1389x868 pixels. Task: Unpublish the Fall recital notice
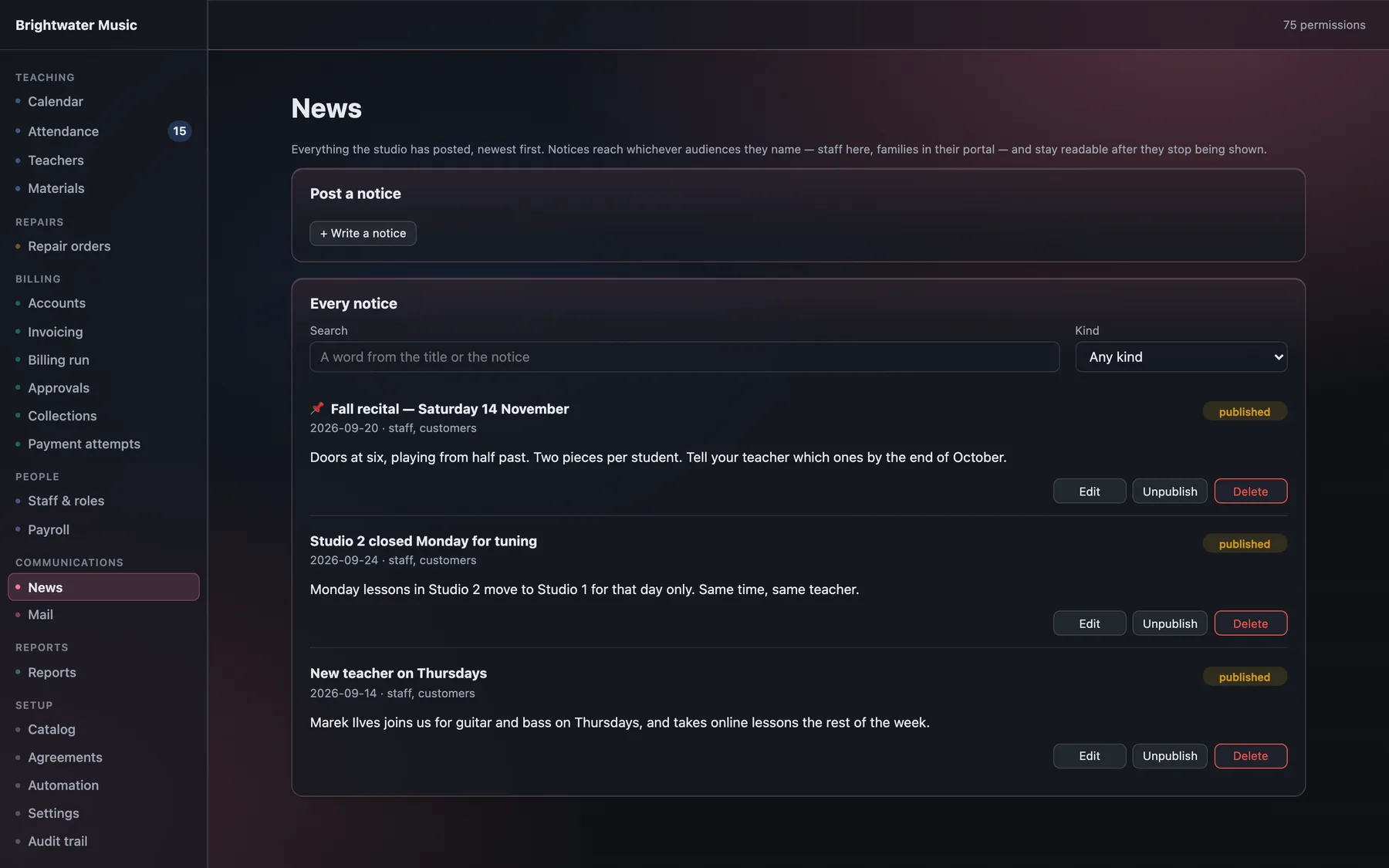[1169, 491]
